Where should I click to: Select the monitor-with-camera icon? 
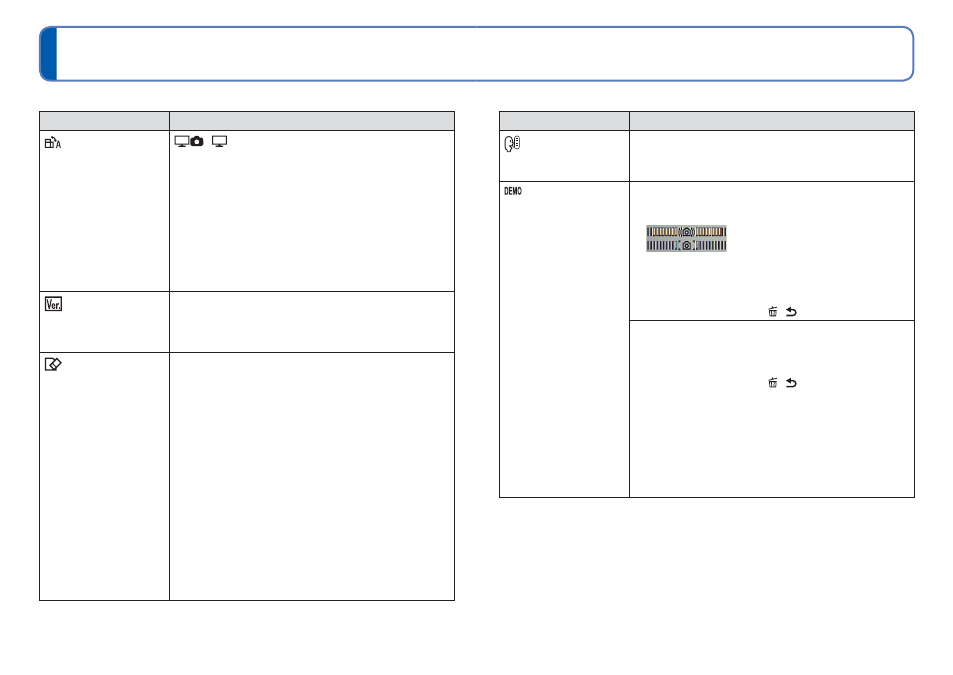coord(189,141)
